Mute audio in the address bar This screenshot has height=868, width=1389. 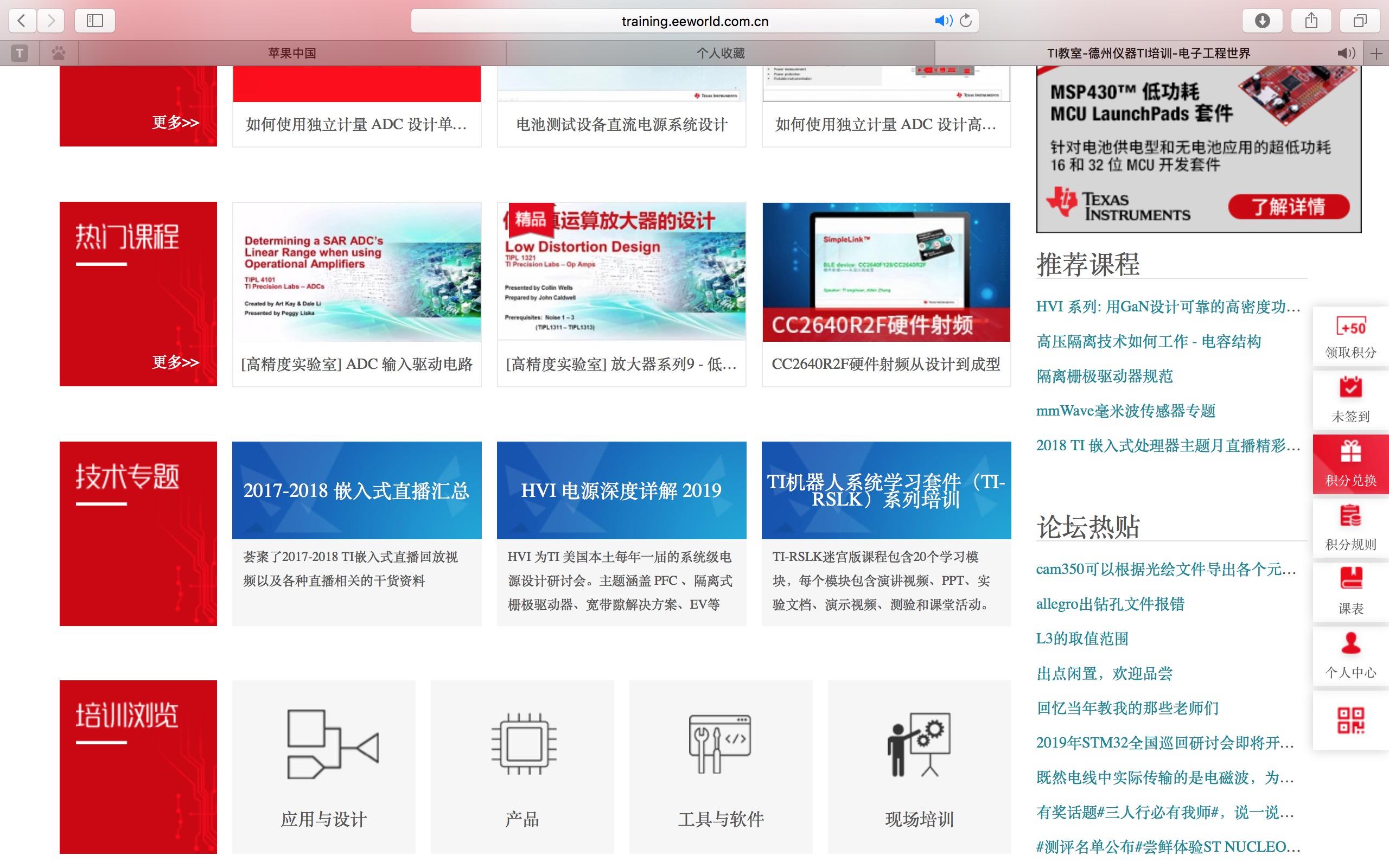click(942, 21)
